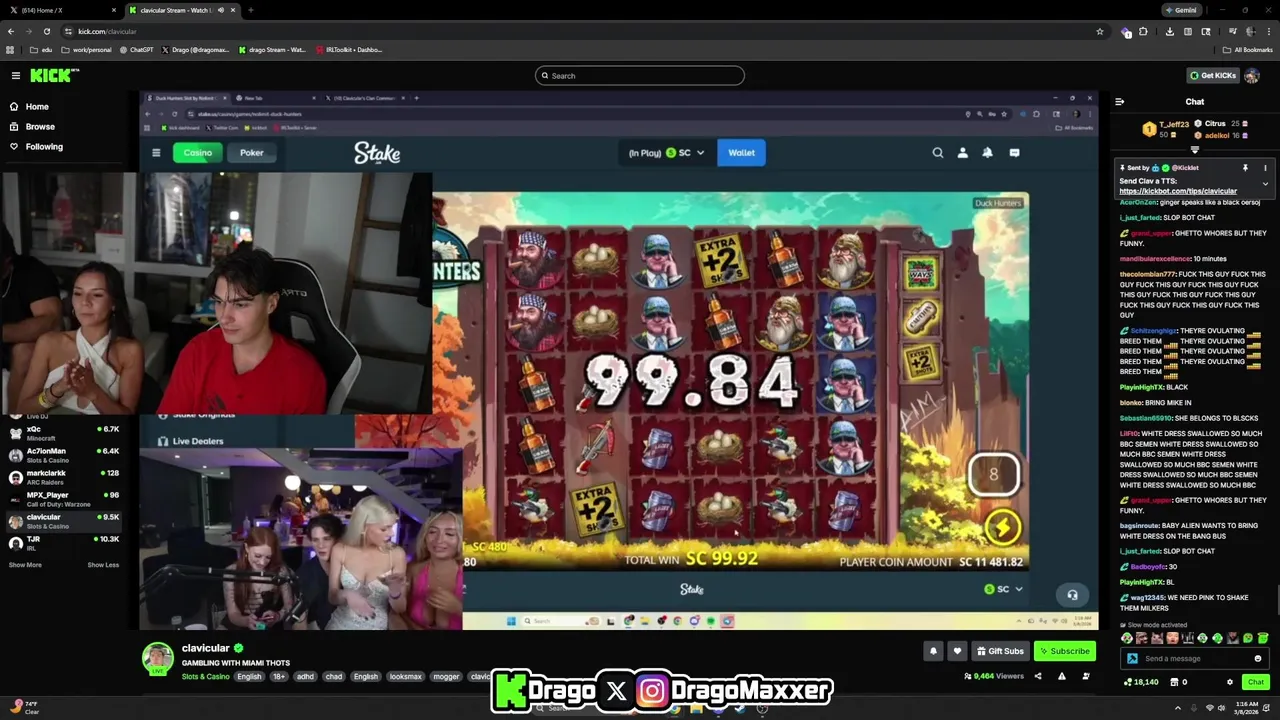Screen dimensions: 1280x720
Task: Open Chrome downloads icon
Action: [1169, 31]
